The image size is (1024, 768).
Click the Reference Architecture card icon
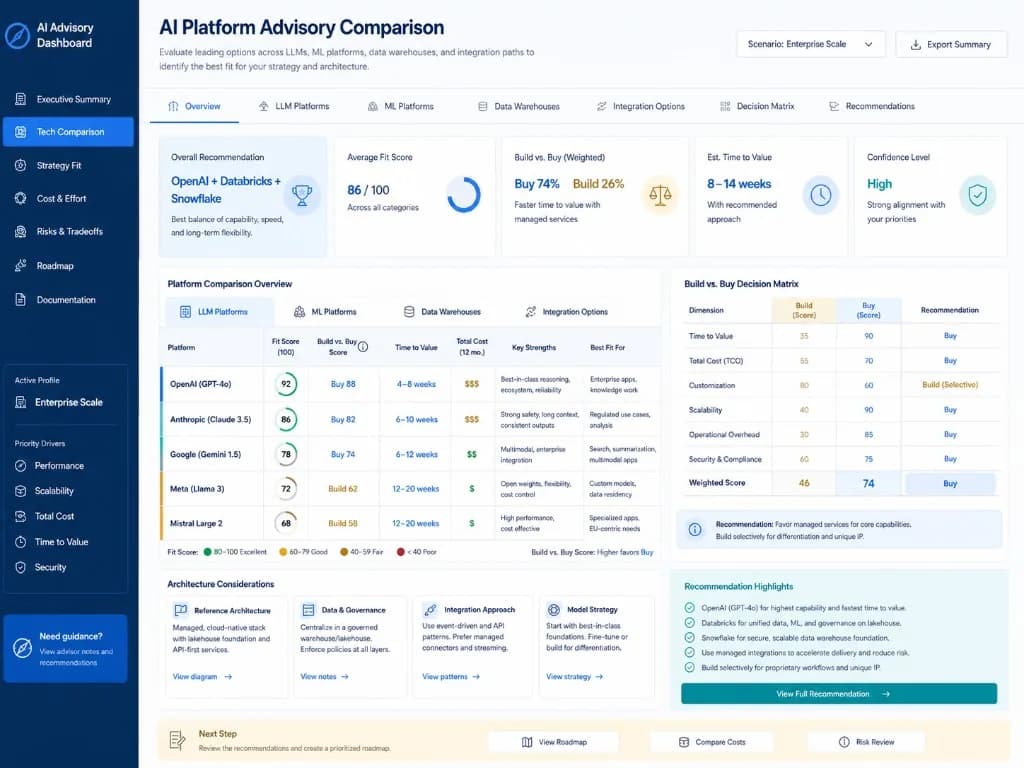180,610
